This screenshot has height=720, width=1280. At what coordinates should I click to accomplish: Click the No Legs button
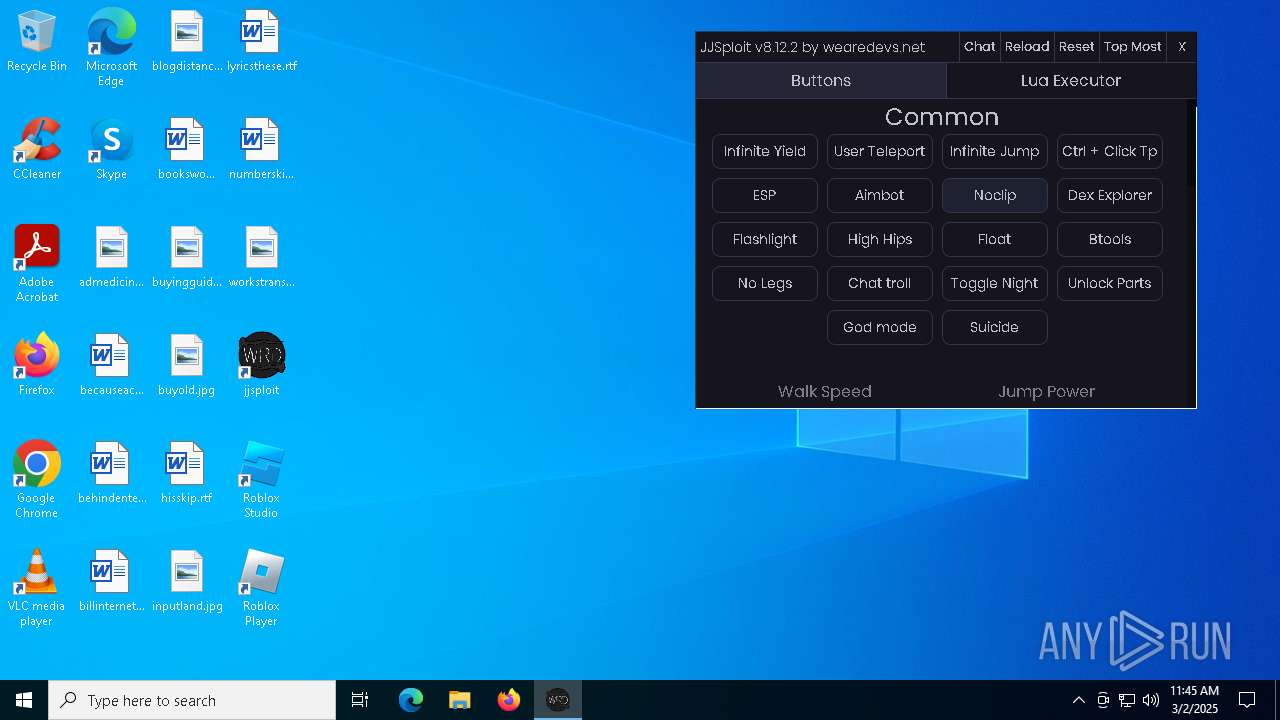pos(765,283)
